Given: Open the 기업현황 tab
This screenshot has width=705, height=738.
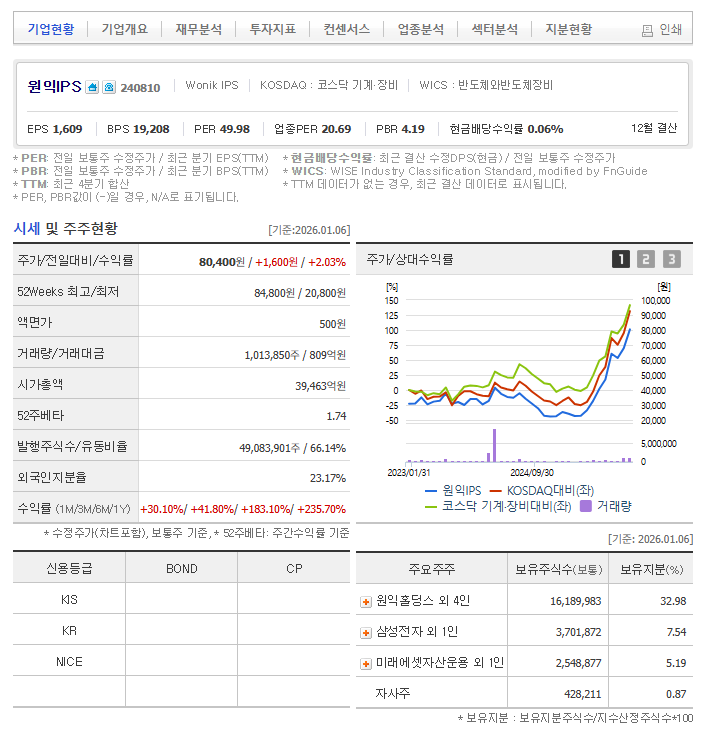Looking at the screenshot, I should pos(51,29).
